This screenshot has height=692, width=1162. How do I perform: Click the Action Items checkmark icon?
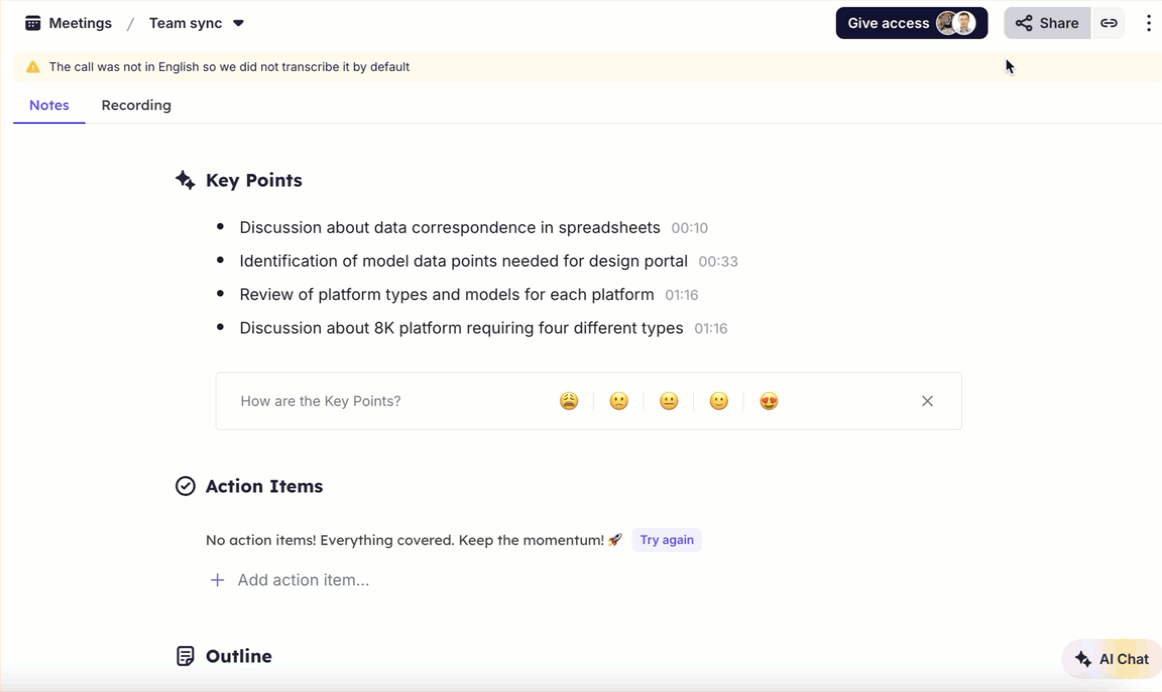(x=185, y=486)
